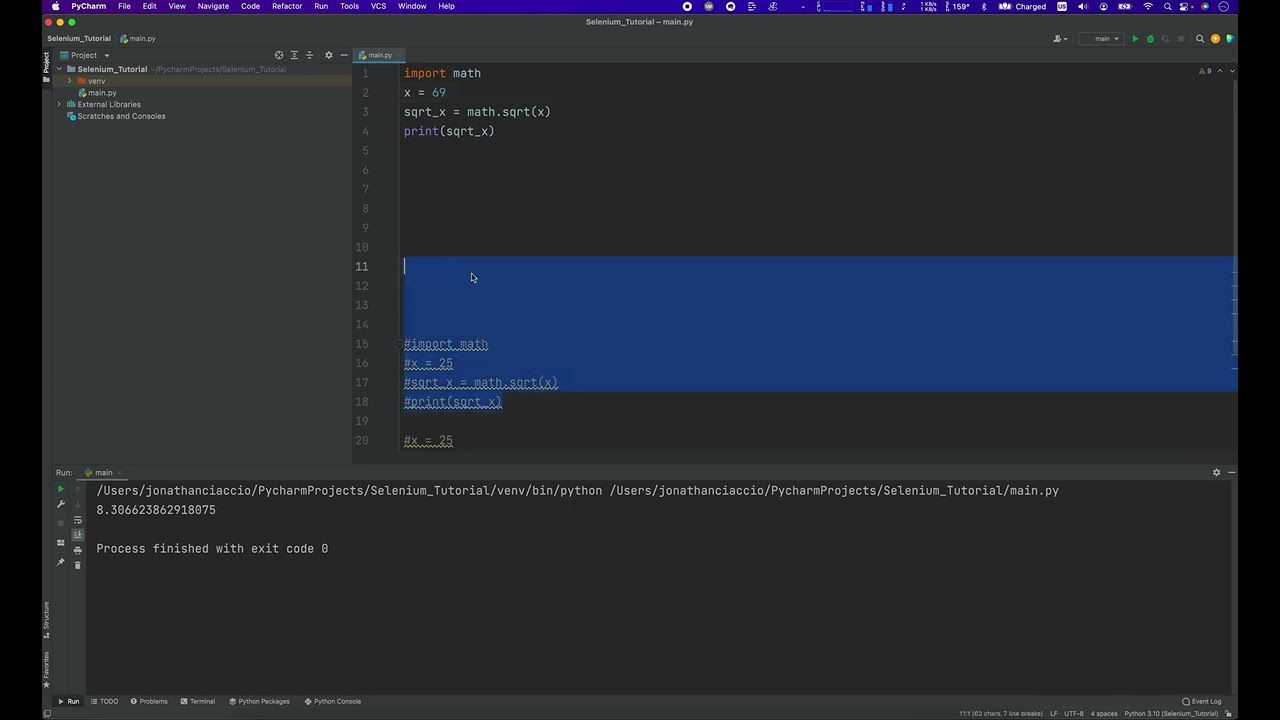1280x720 pixels.
Task: Open the TODO tool window
Action: (x=104, y=701)
